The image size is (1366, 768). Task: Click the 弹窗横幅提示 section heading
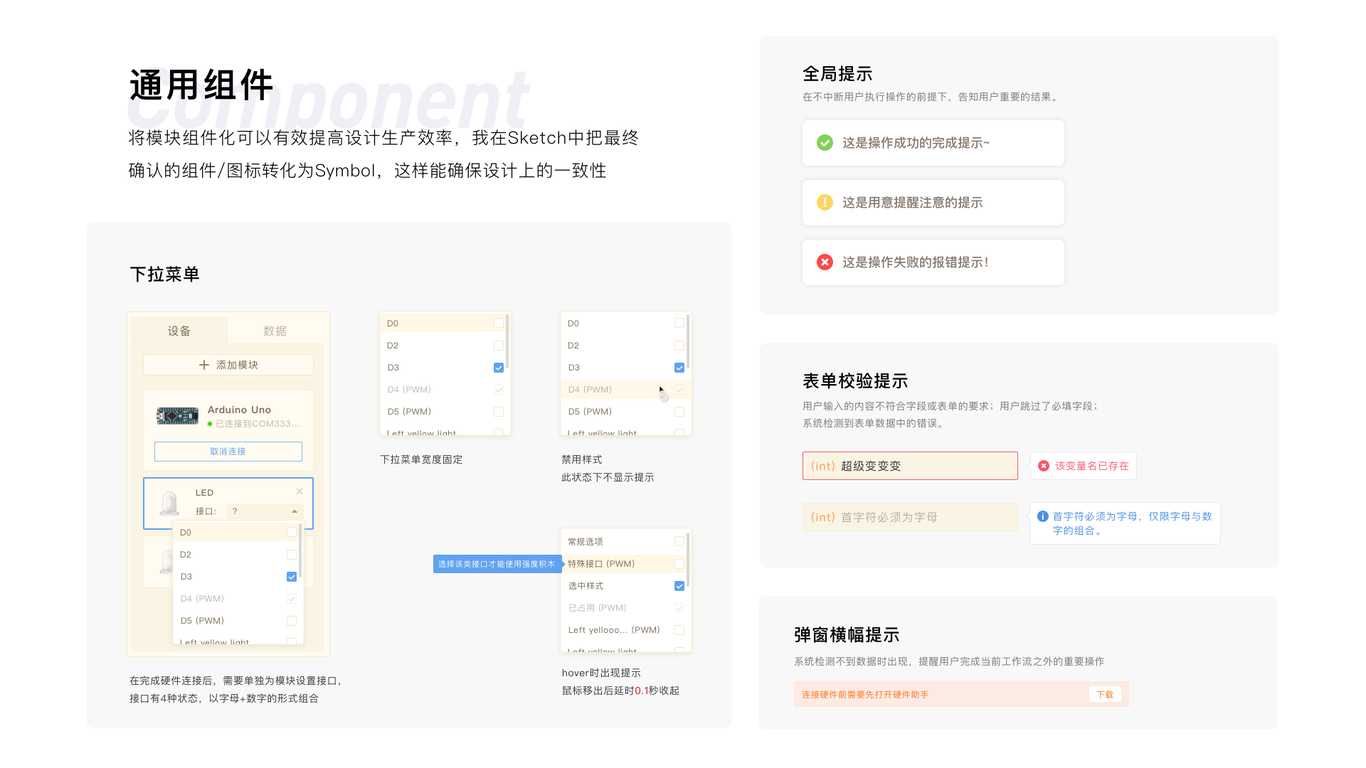(x=847, y=635)
